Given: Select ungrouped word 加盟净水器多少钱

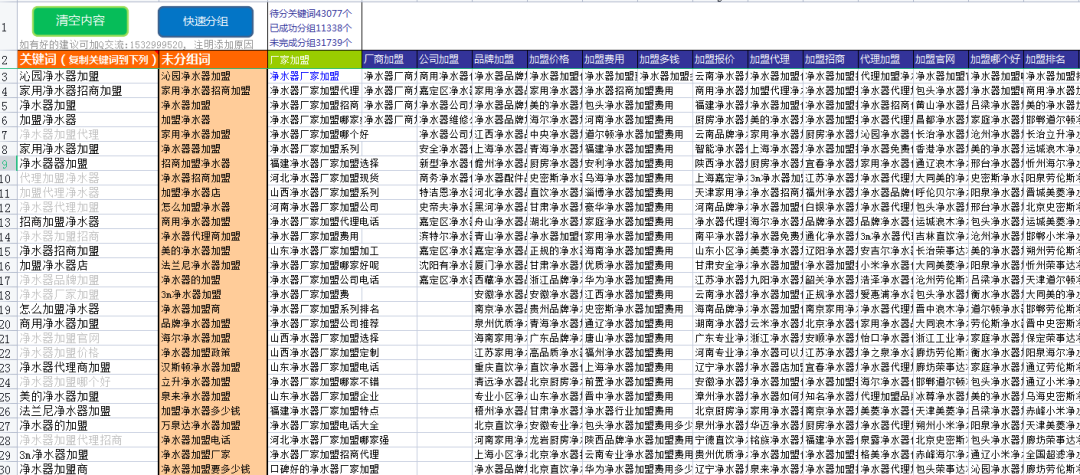Looking at the screenshot, I should click(213, 411).
